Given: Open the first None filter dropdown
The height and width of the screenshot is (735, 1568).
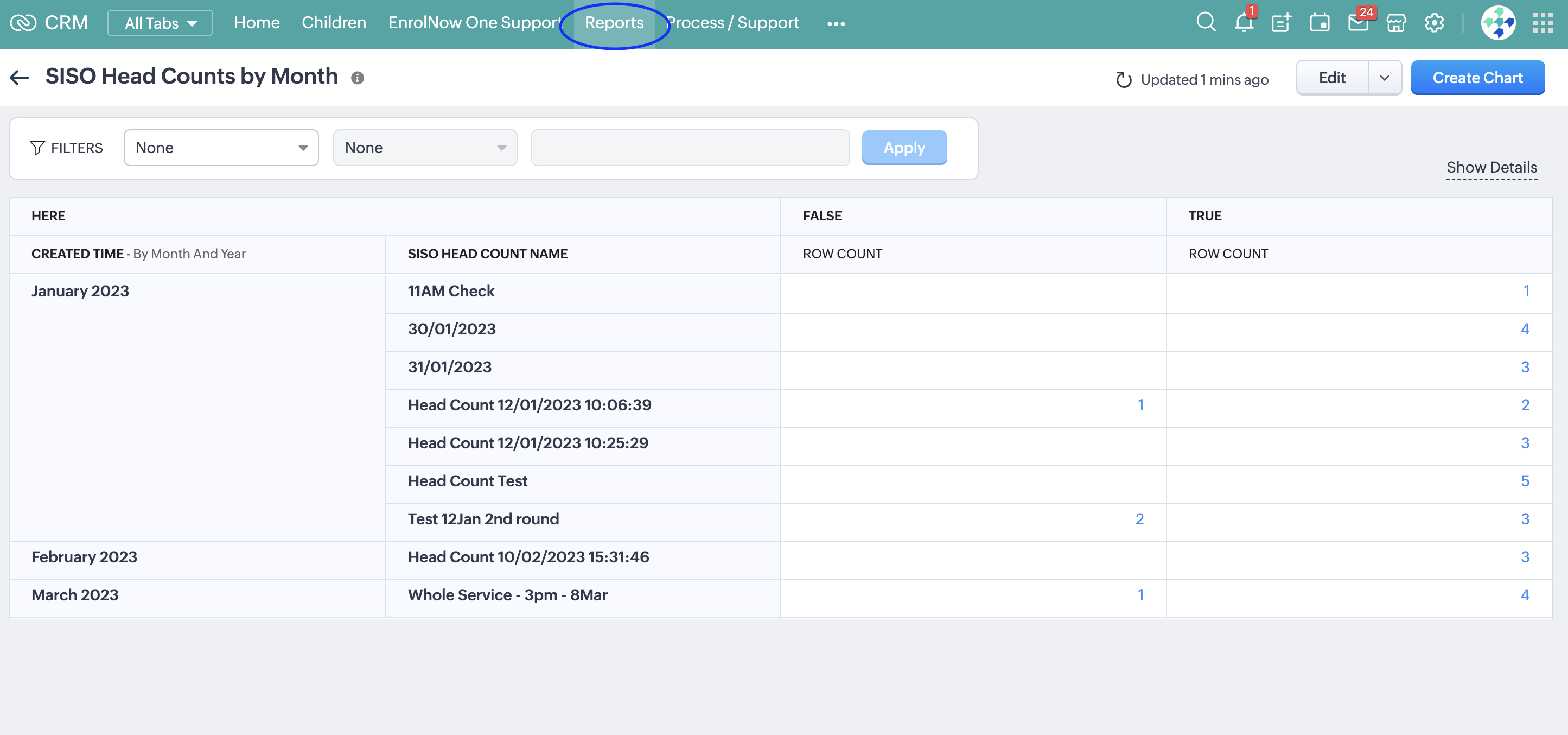Looking at the screenshot, I should click(221, 147).
